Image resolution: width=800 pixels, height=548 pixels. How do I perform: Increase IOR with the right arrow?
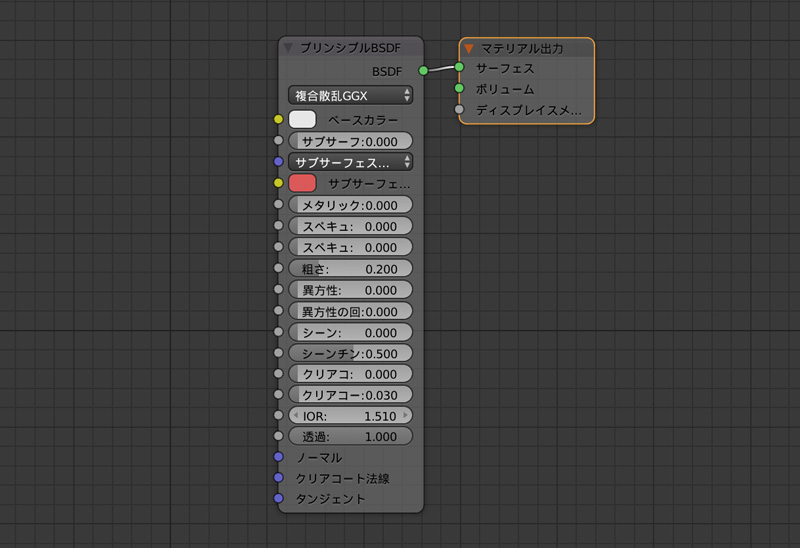tap(405, 415)
